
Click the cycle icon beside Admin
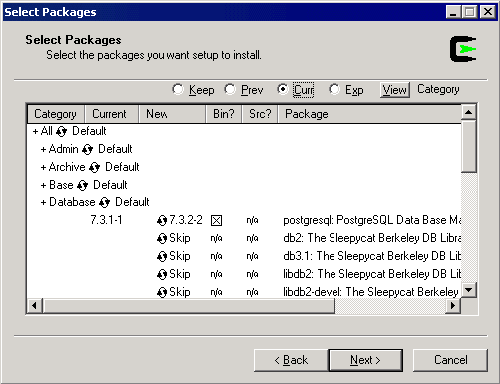click(x=87, y=149)
